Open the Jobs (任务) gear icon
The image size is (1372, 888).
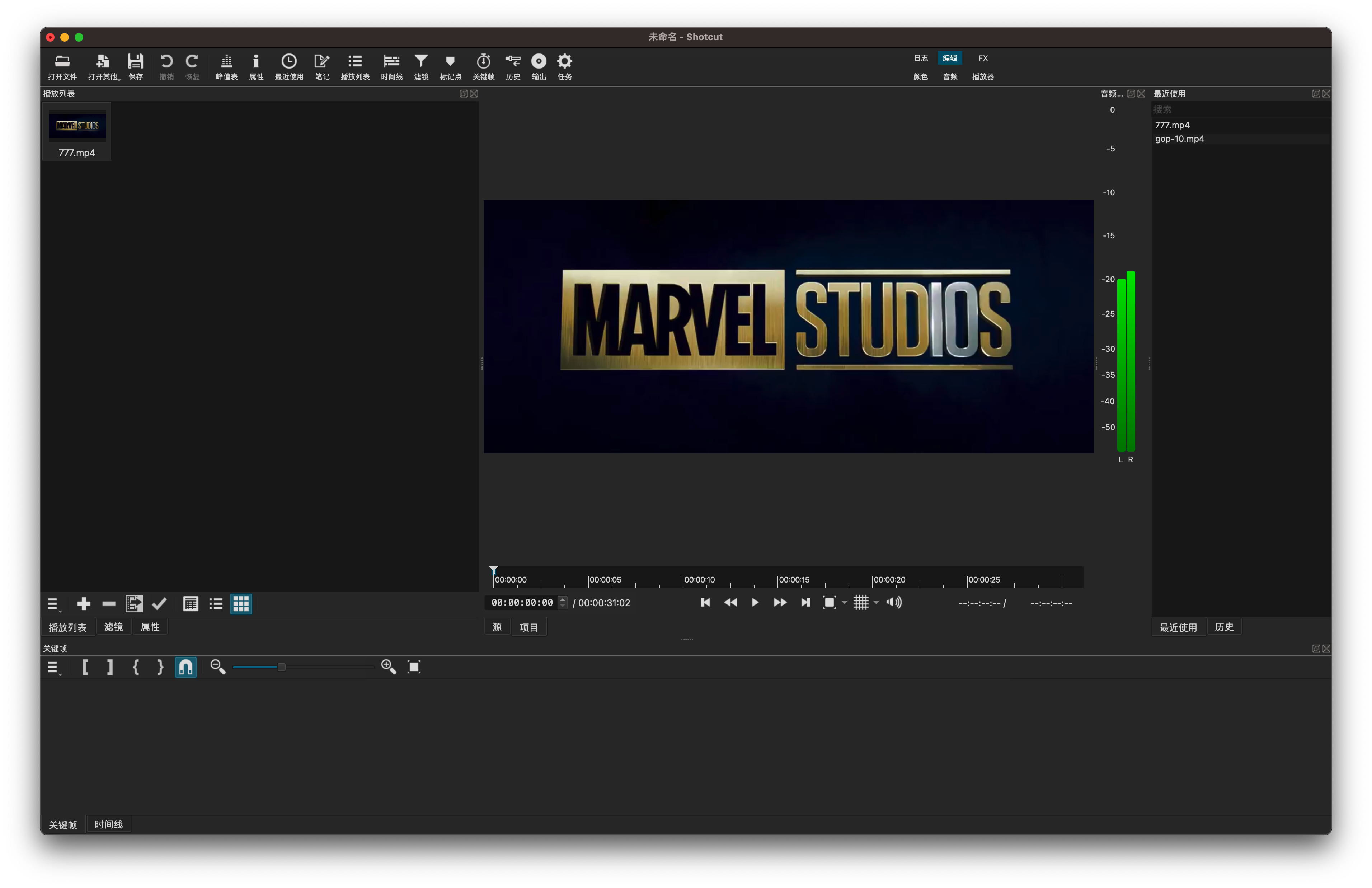click(565, 66)
